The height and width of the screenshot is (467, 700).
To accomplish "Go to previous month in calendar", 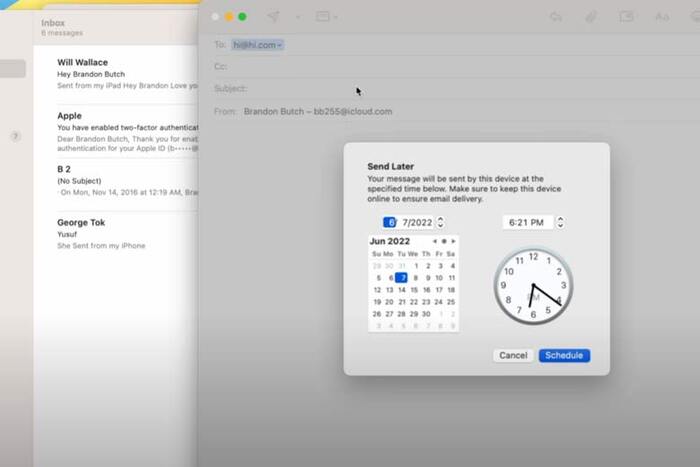I will (x=434, y=241).
